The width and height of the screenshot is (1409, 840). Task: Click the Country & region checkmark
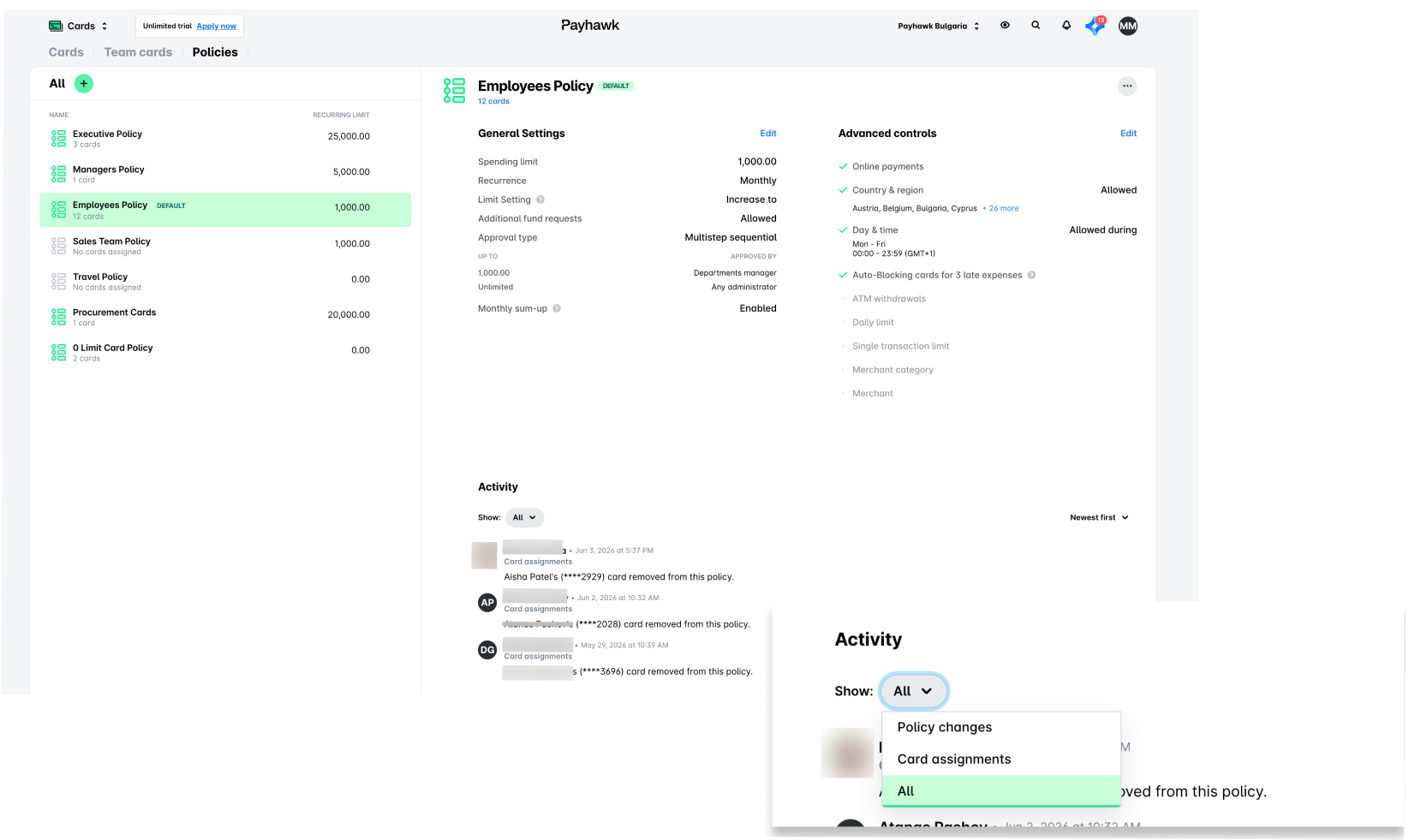[843, 190]
